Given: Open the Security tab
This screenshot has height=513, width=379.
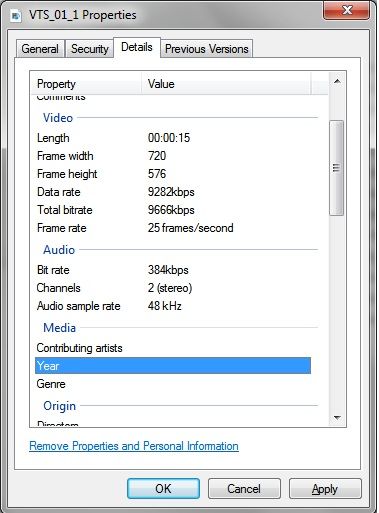Looking at the screenshot, I should [x=90, y=49].
